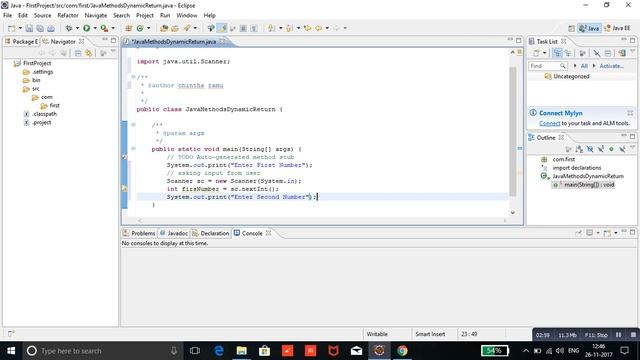Click the Save icon in main toolbar
Viewport: 640px width, 360px height.
29,28
